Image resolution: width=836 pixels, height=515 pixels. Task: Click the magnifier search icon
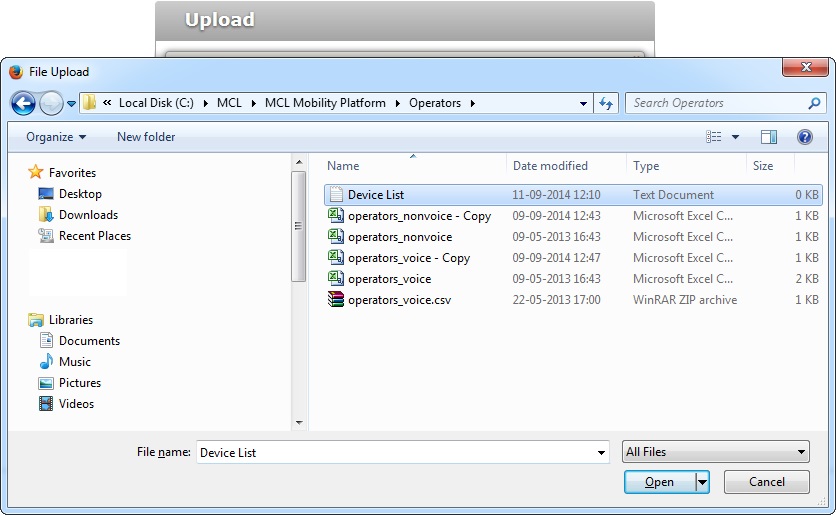click(x=814, y=103)
